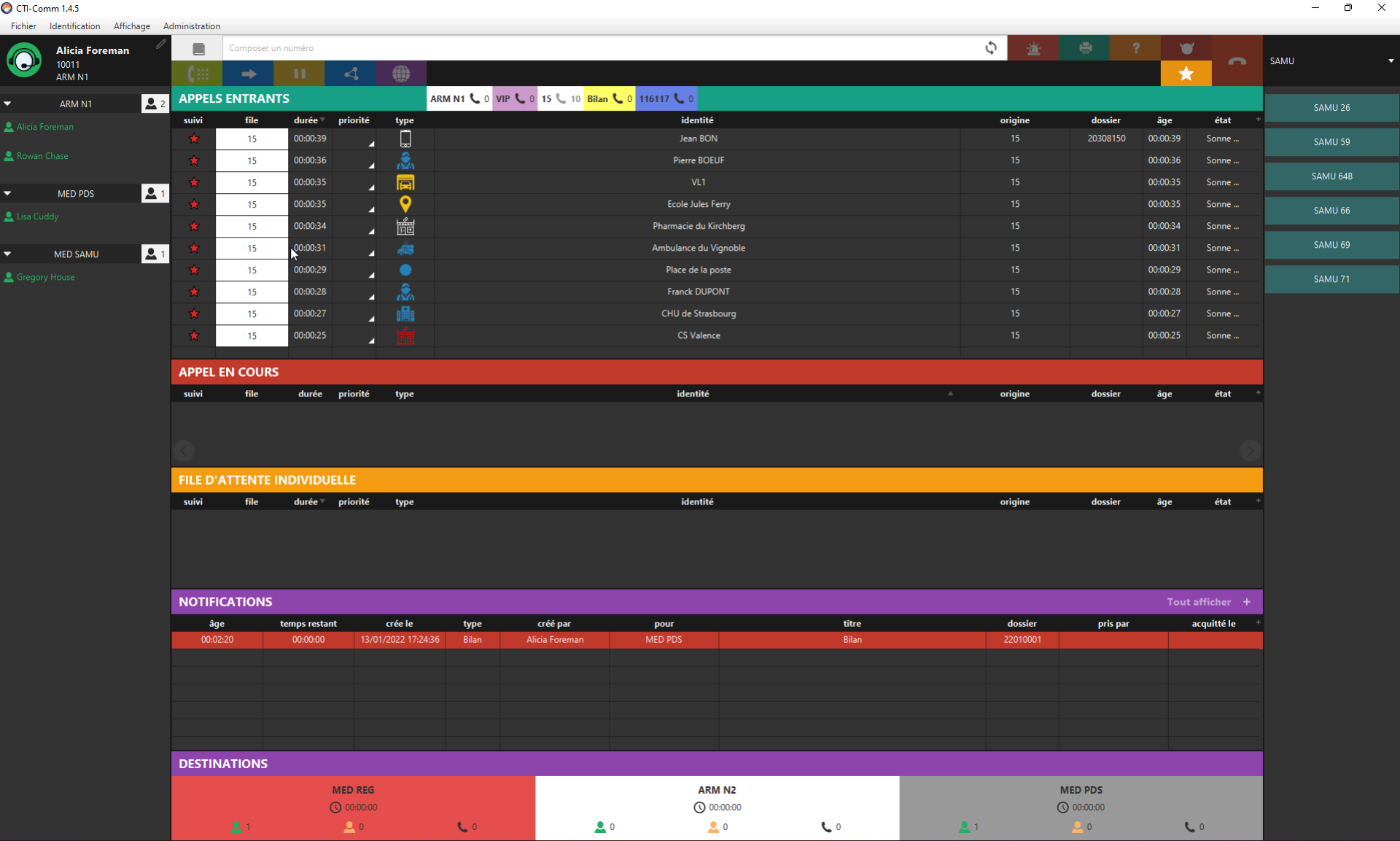Viewport: 1400px width, 841px height.
Task: Toggle the suivi star for Jean BON
Action: [x=194, y=138]
